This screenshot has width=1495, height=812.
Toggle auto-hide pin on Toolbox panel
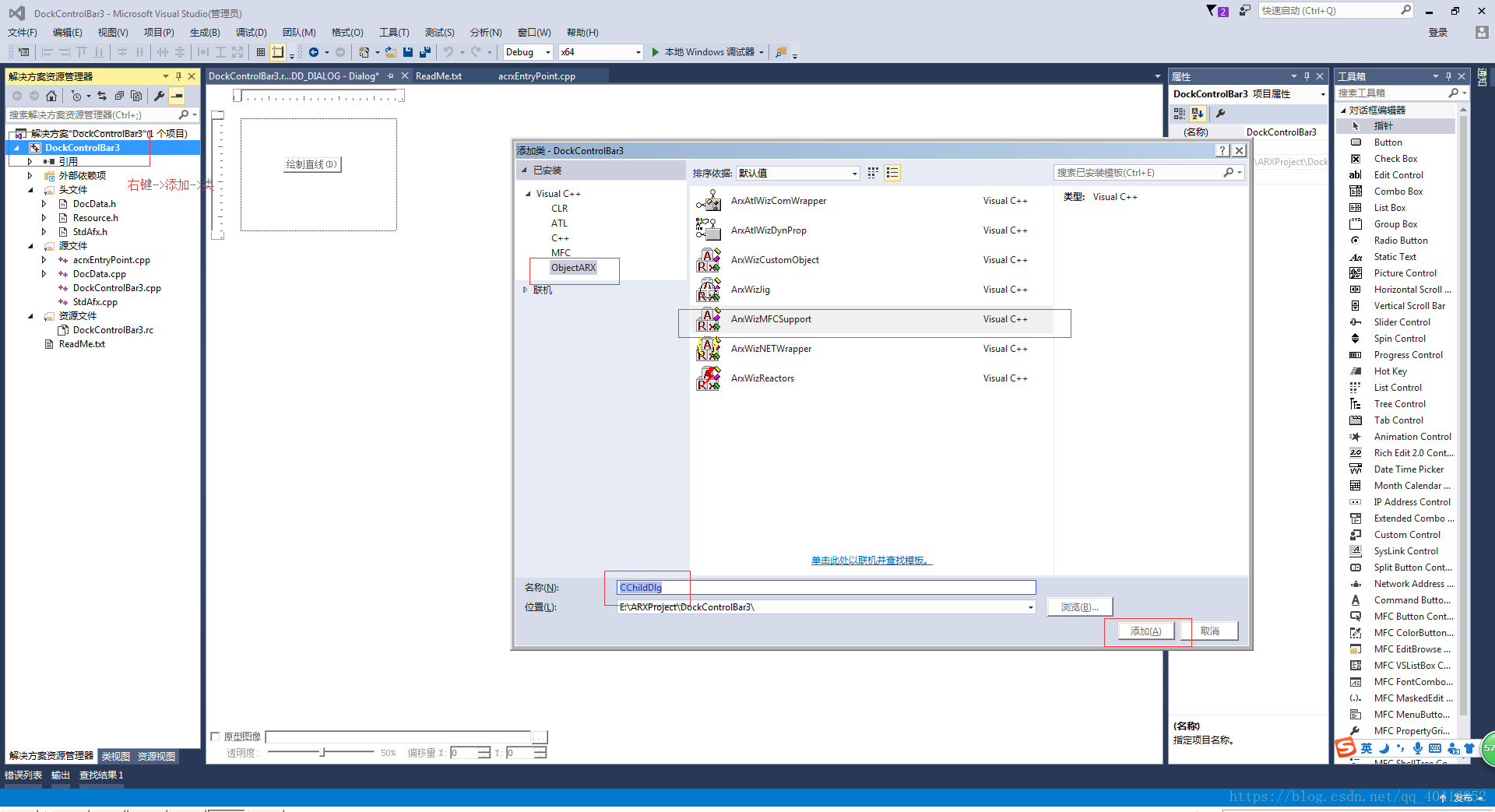click(1448, 76)
